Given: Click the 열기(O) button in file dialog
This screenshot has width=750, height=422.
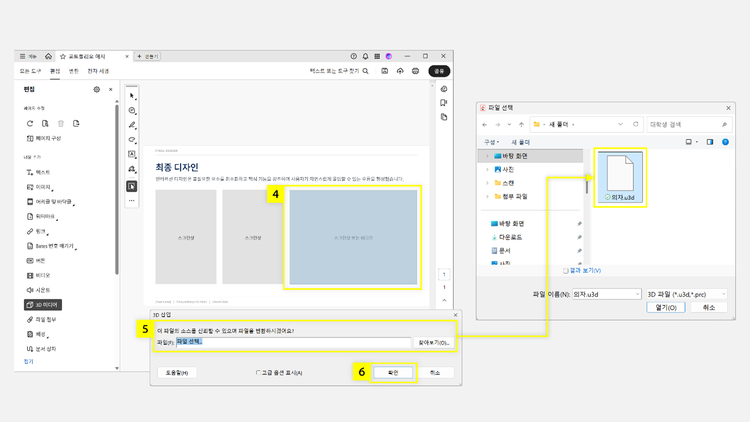Looking at the screenshot, I should (666, 308).
